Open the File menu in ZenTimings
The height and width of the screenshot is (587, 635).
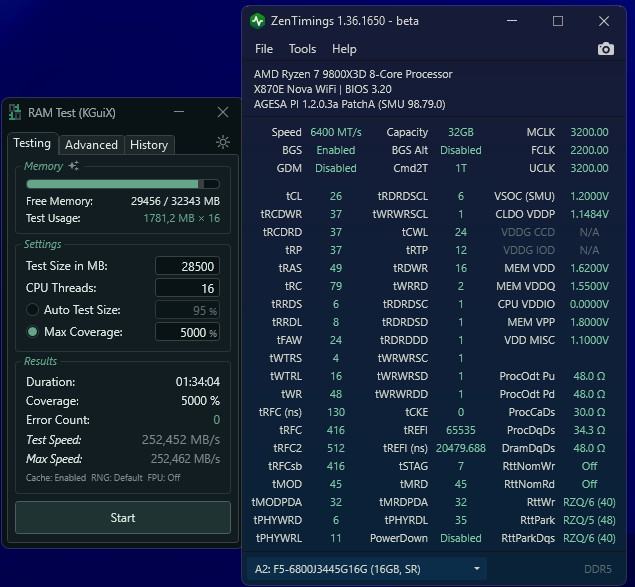coord(264,49)
